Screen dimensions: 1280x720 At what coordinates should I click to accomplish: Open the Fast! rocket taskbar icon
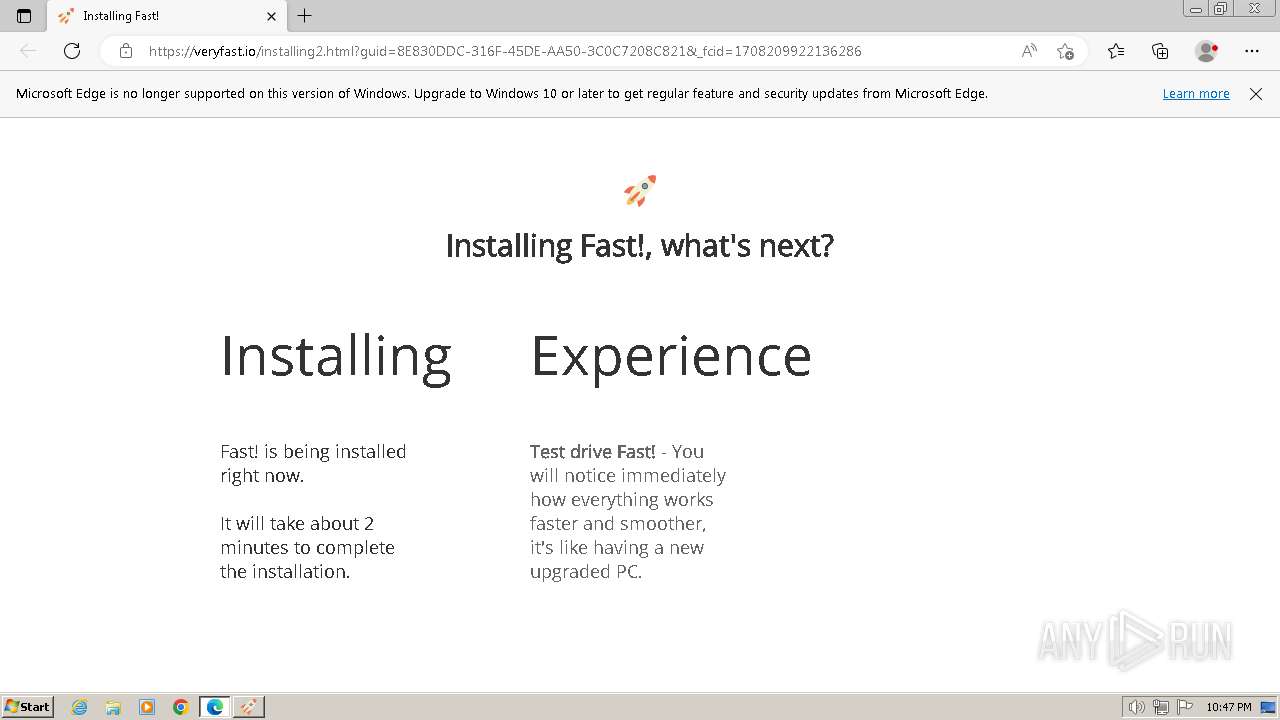coord(249,707)
